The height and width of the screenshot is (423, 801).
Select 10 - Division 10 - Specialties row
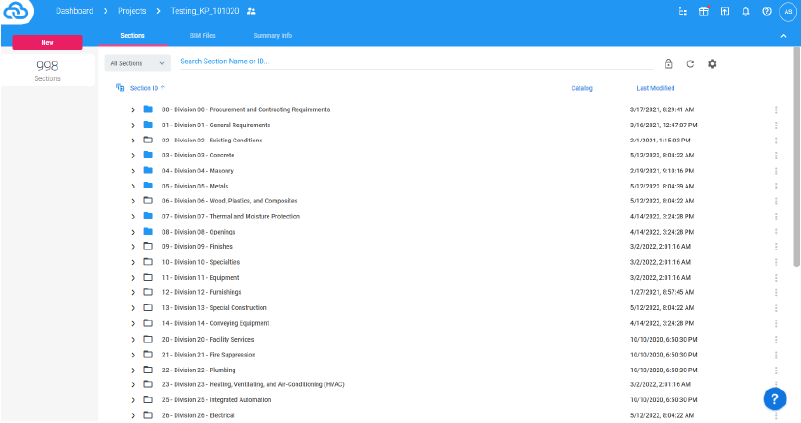201,262
